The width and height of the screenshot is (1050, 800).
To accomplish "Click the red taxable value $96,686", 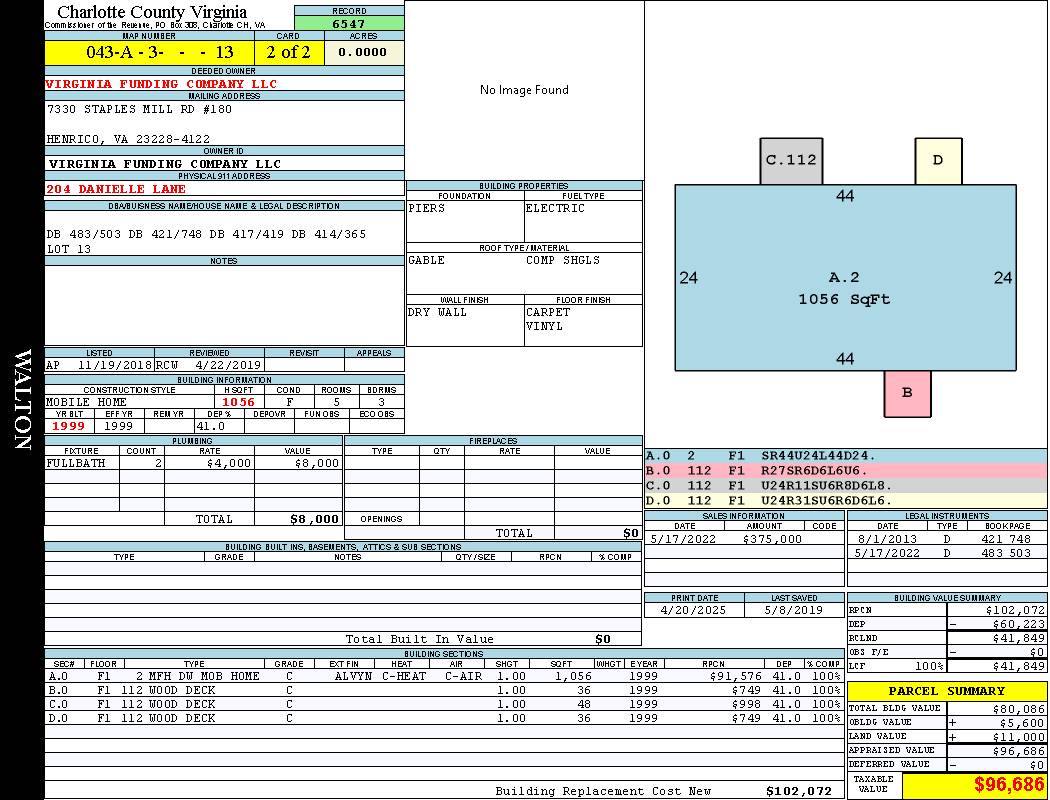I will click(974, 785).
